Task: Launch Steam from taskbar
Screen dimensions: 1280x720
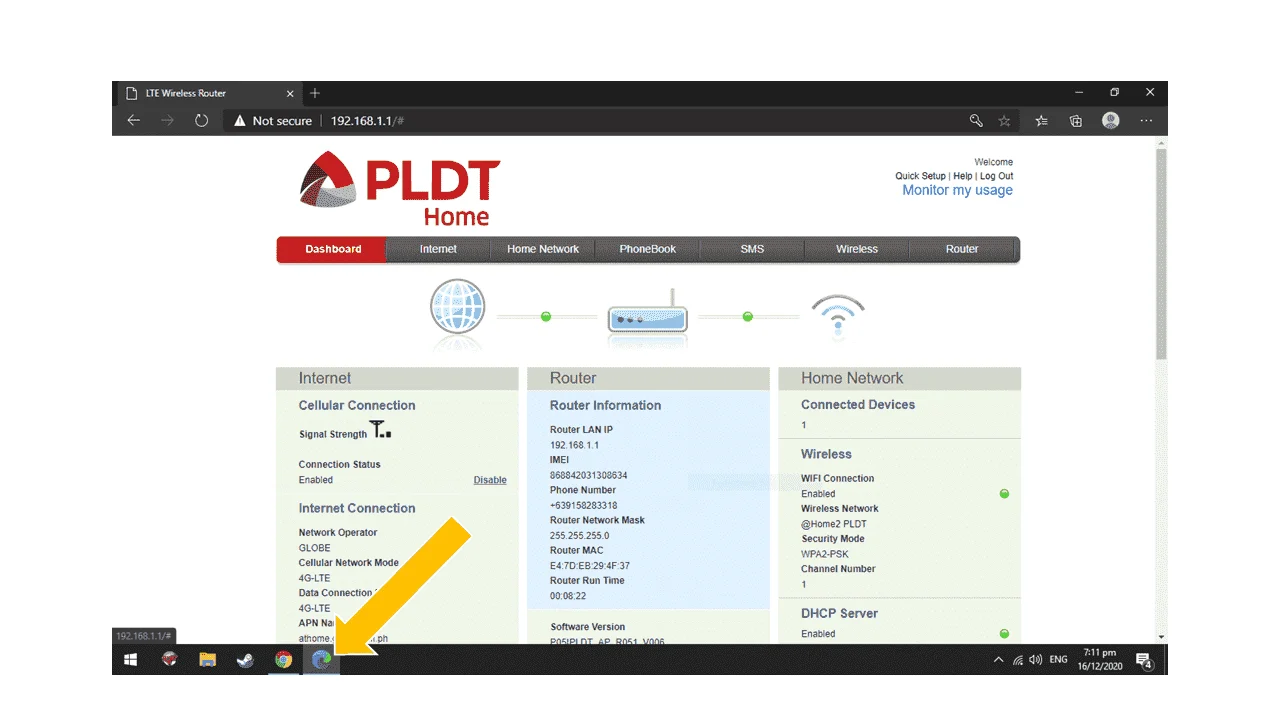Action: pos(245,660)
